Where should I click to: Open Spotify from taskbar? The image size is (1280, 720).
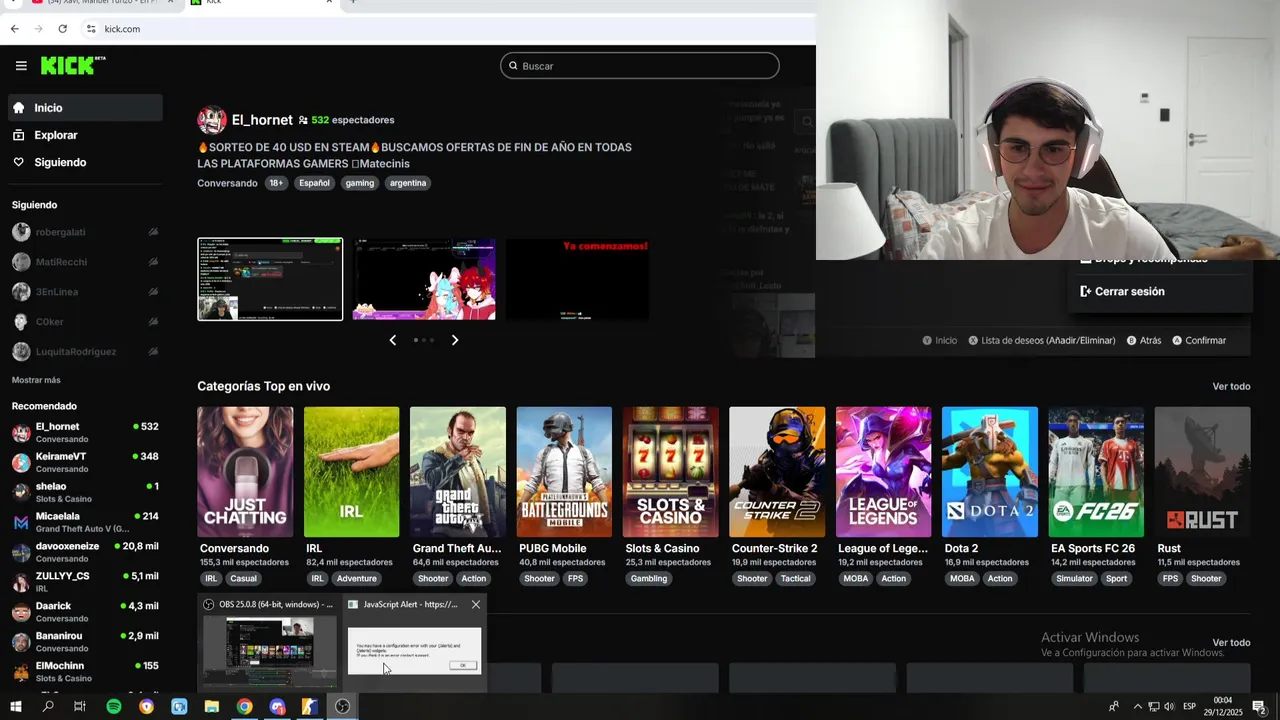tap(114, 707)
